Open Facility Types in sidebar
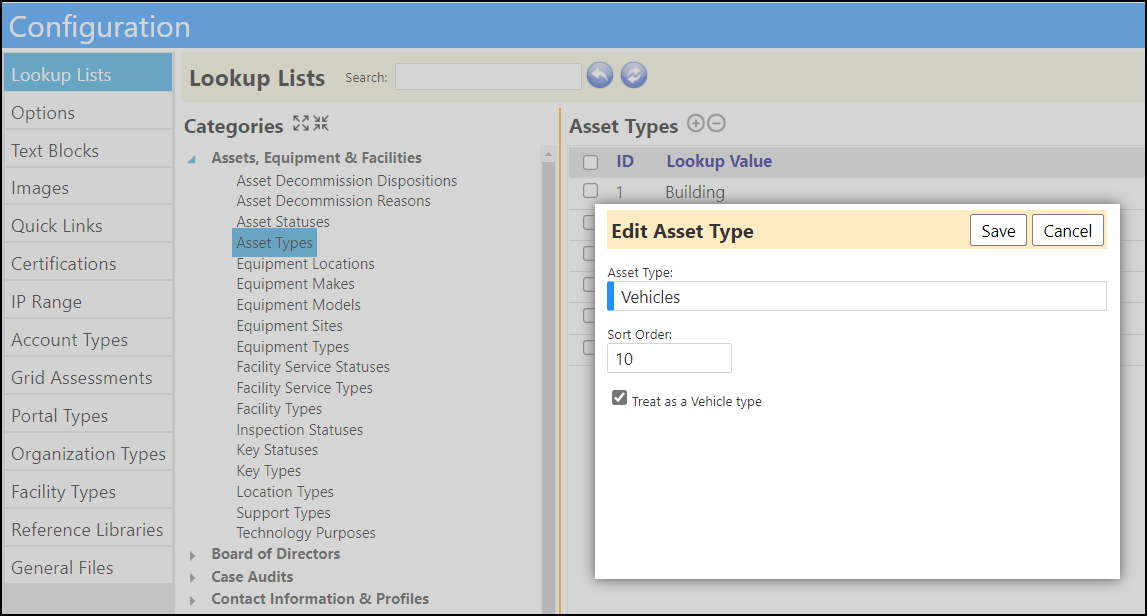1147x616 pixels. tap(88, 492)
